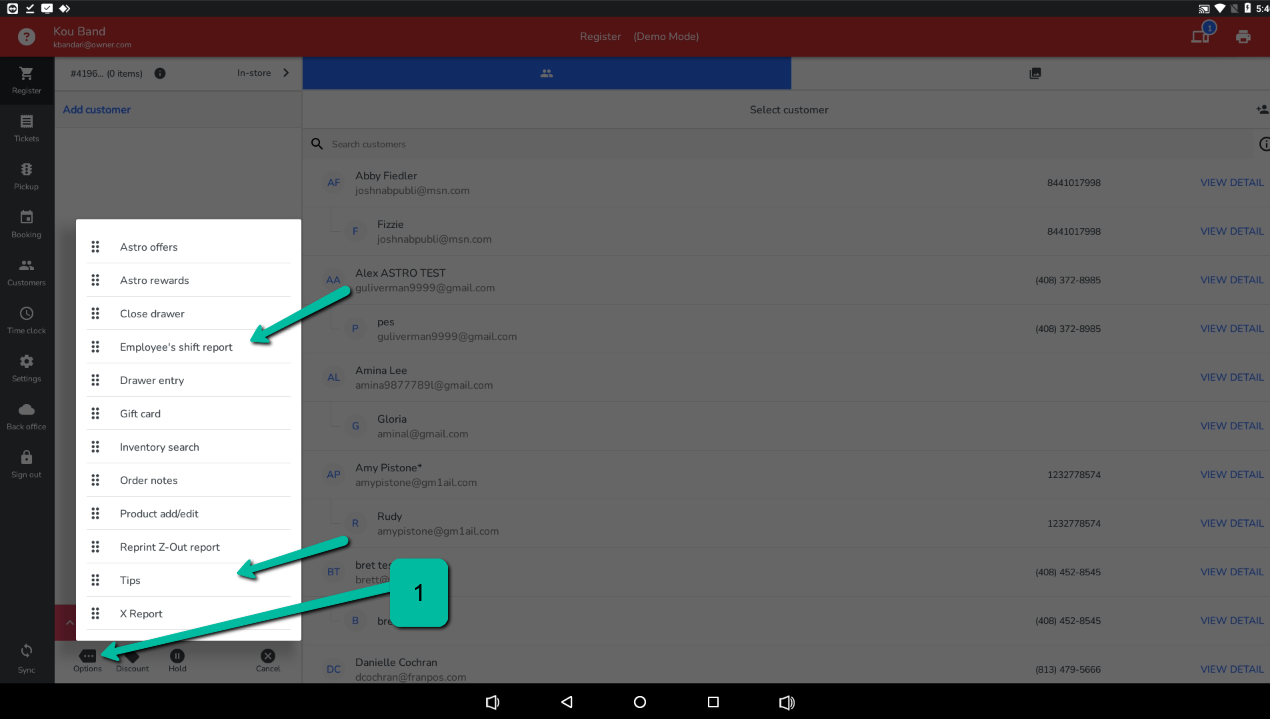The height and width of the screenshot is (719, 1270).
Task: Open the Tickets sidebar icon
Action: pyautogui.click(x=26, y=123)
